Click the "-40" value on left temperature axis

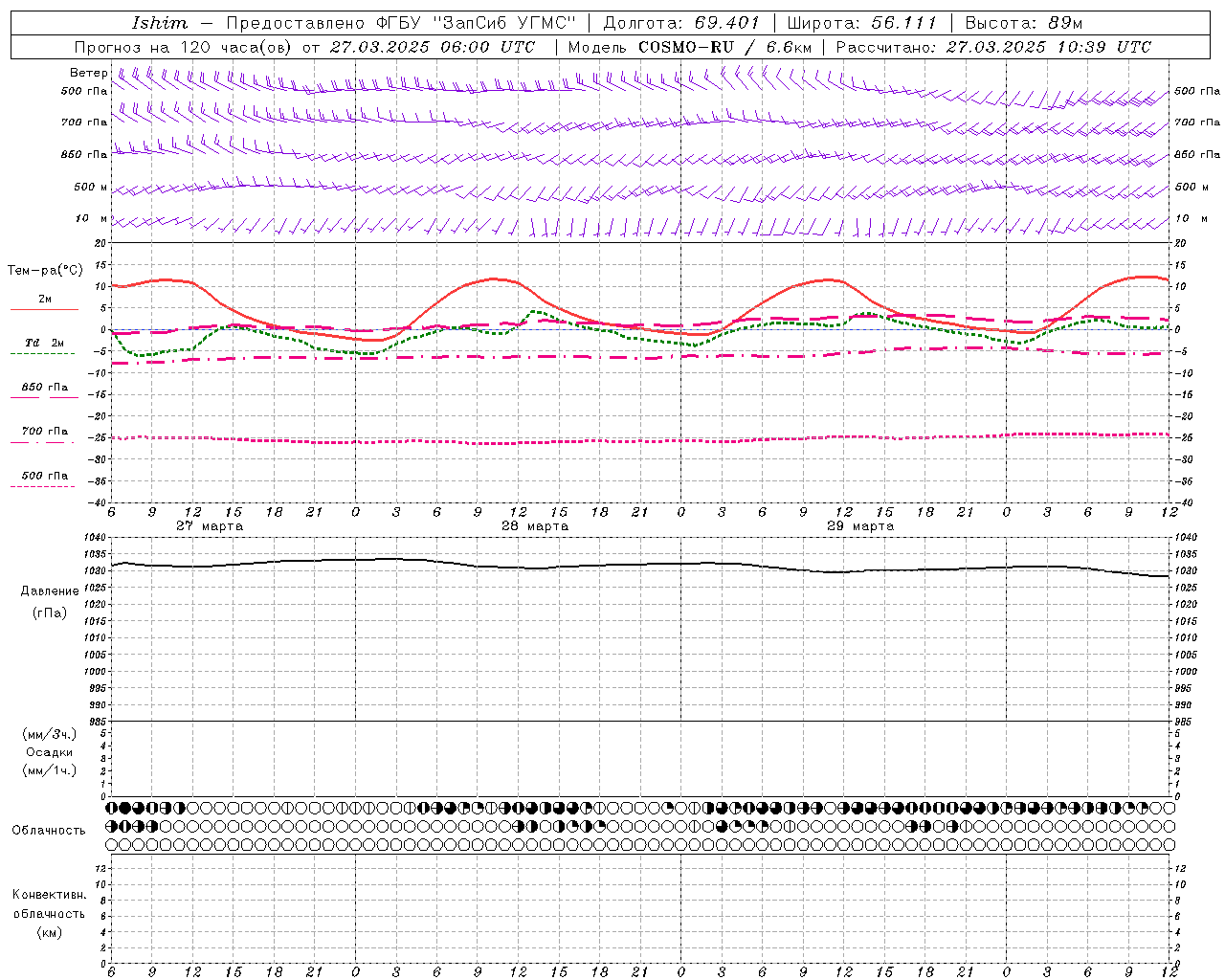98,502
